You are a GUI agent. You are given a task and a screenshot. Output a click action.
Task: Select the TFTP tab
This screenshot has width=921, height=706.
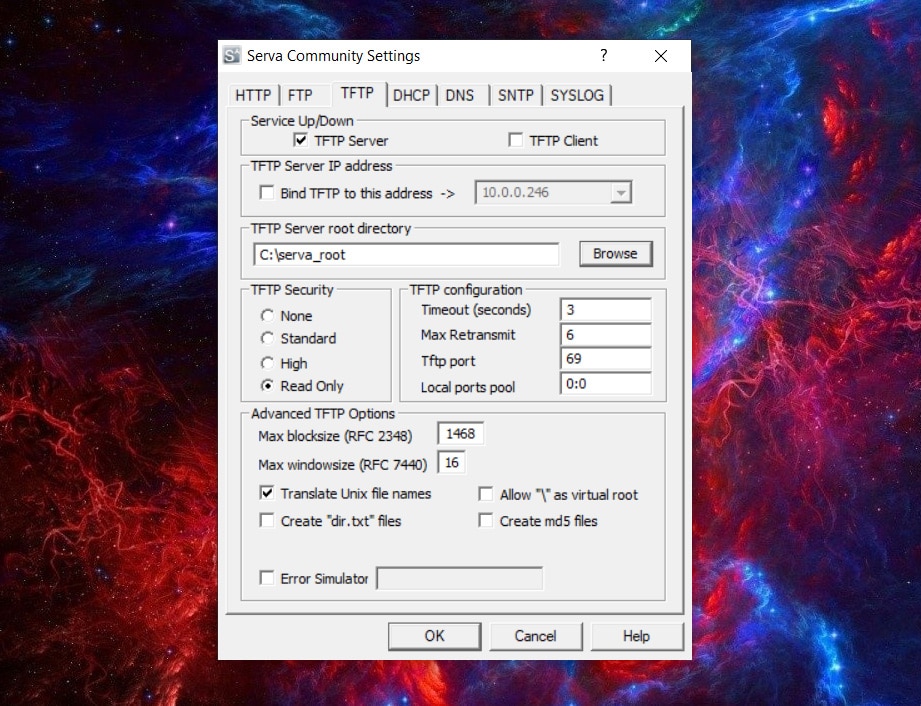pos(357,93)
